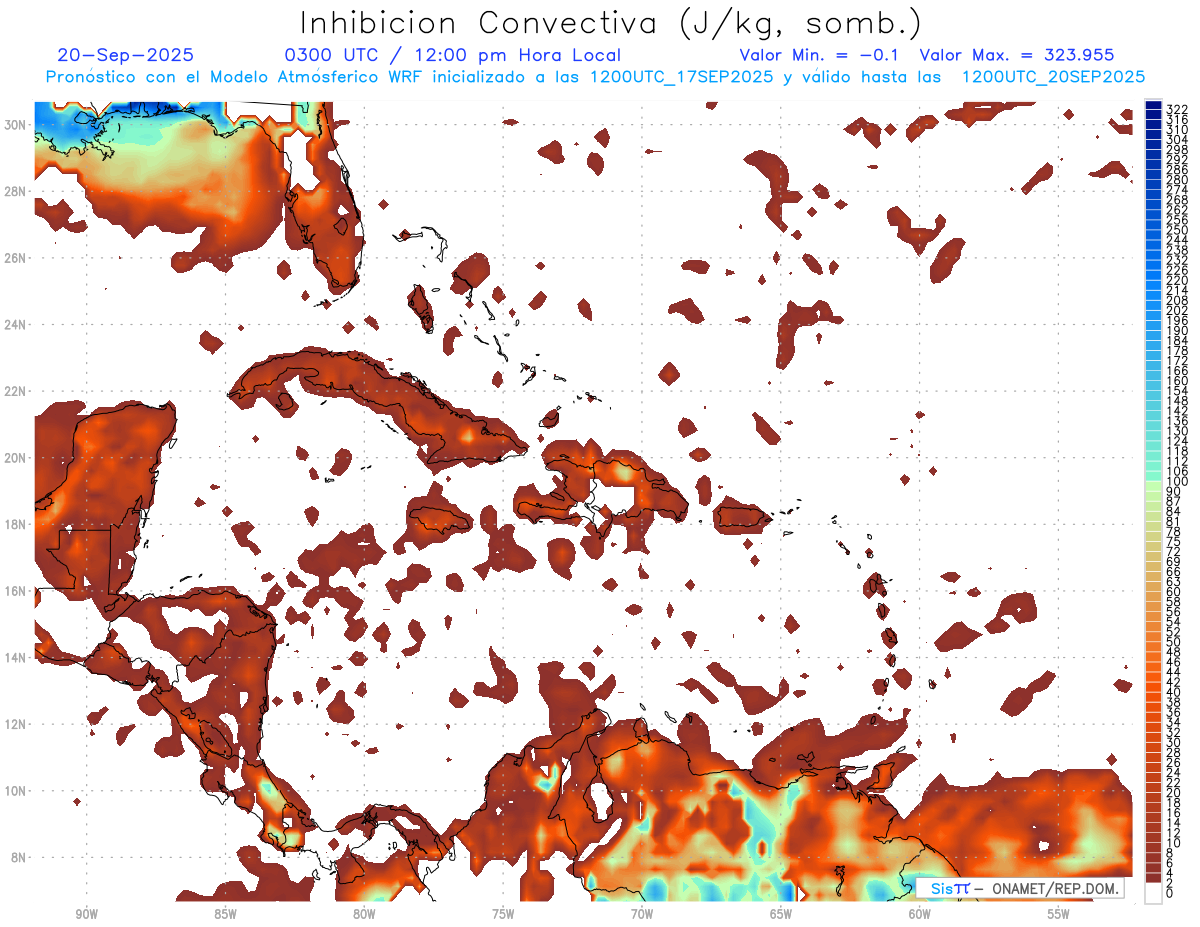Click the '75W' longitude axis label

pyautogui.click(x=503, y=914)
